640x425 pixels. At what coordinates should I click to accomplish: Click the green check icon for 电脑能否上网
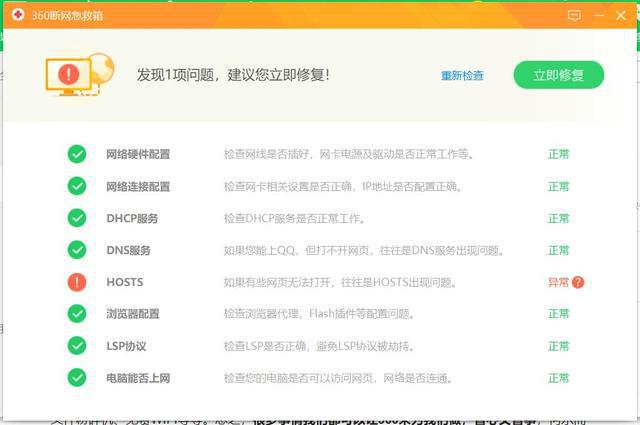coord(77,378)
